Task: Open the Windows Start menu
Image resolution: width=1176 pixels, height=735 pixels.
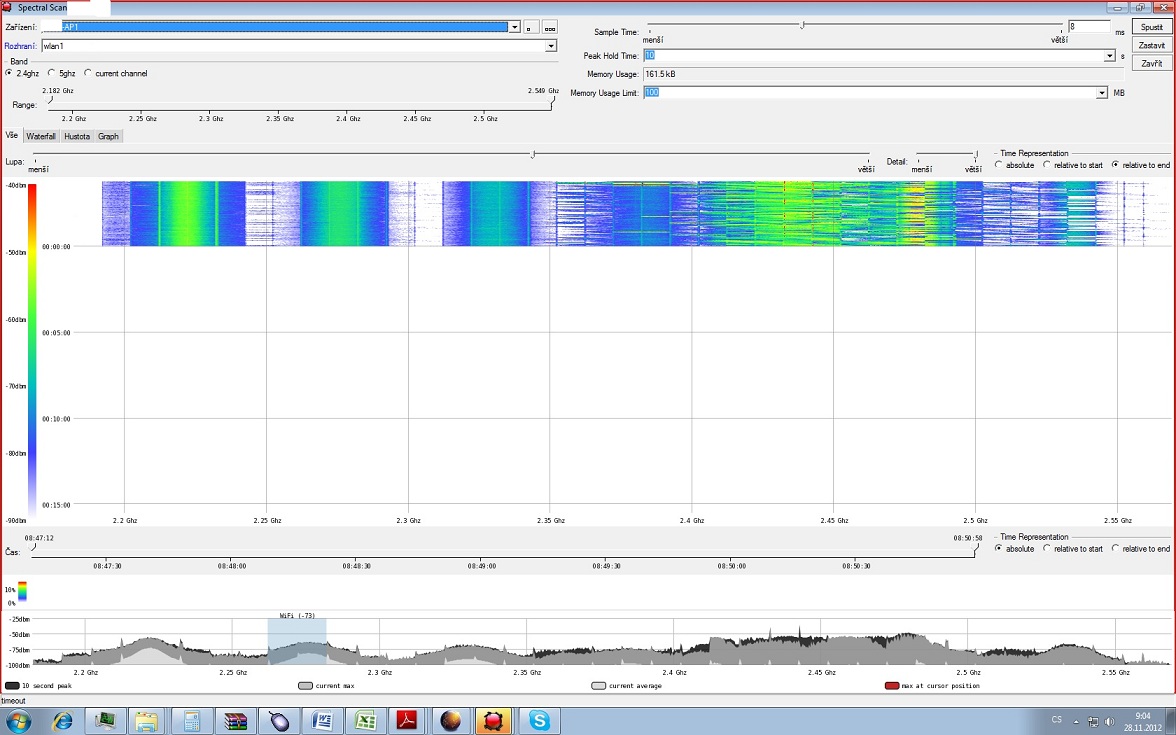Action: pyautogui.click(x=18, y=722)
